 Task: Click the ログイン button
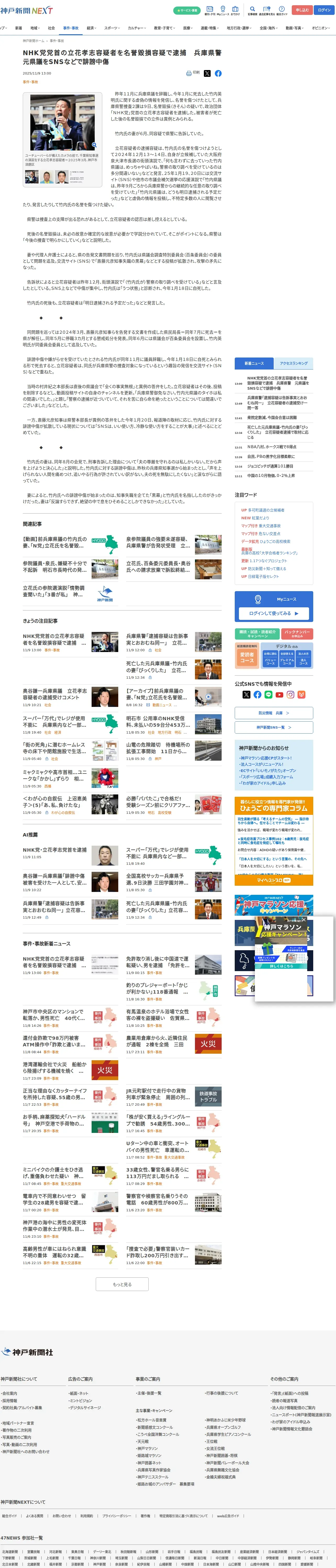(324, 10)
